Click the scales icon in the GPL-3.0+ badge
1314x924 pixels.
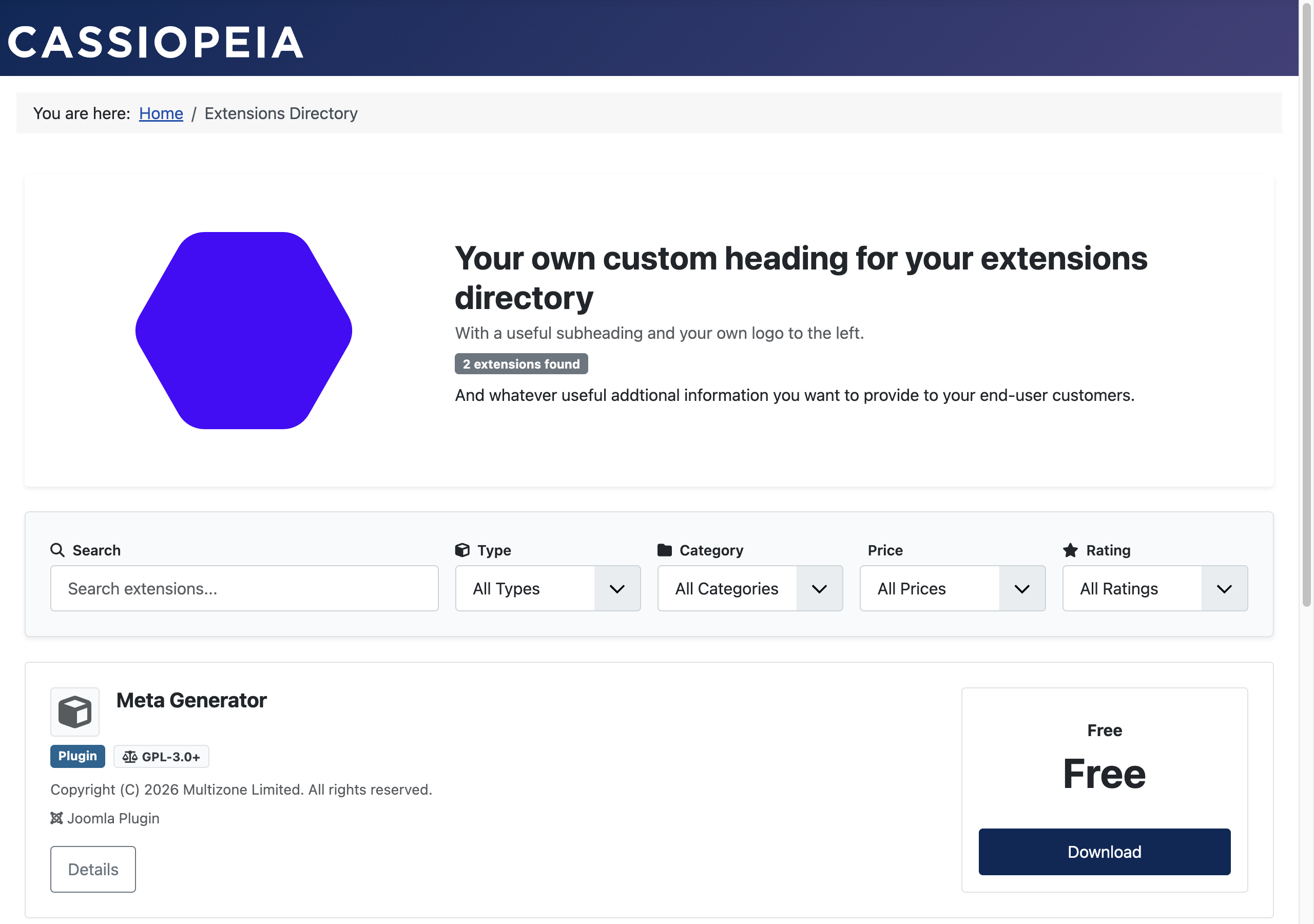click(x=130, y=756)
